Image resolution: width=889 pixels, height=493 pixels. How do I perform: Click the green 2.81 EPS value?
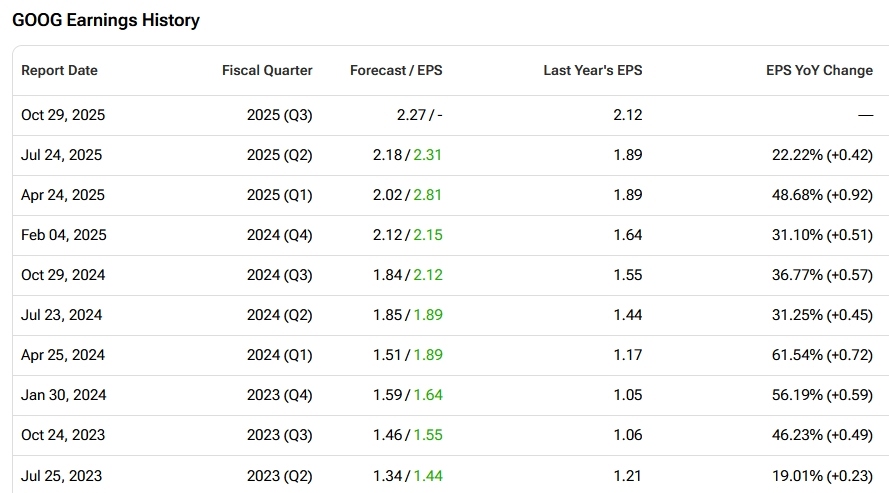[x=428, y=195]
